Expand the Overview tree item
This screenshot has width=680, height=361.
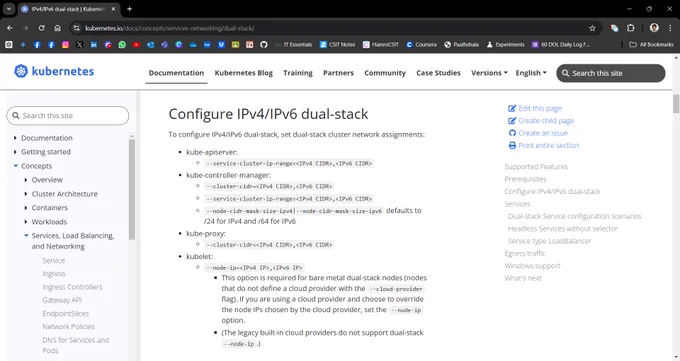click(26, 180)
